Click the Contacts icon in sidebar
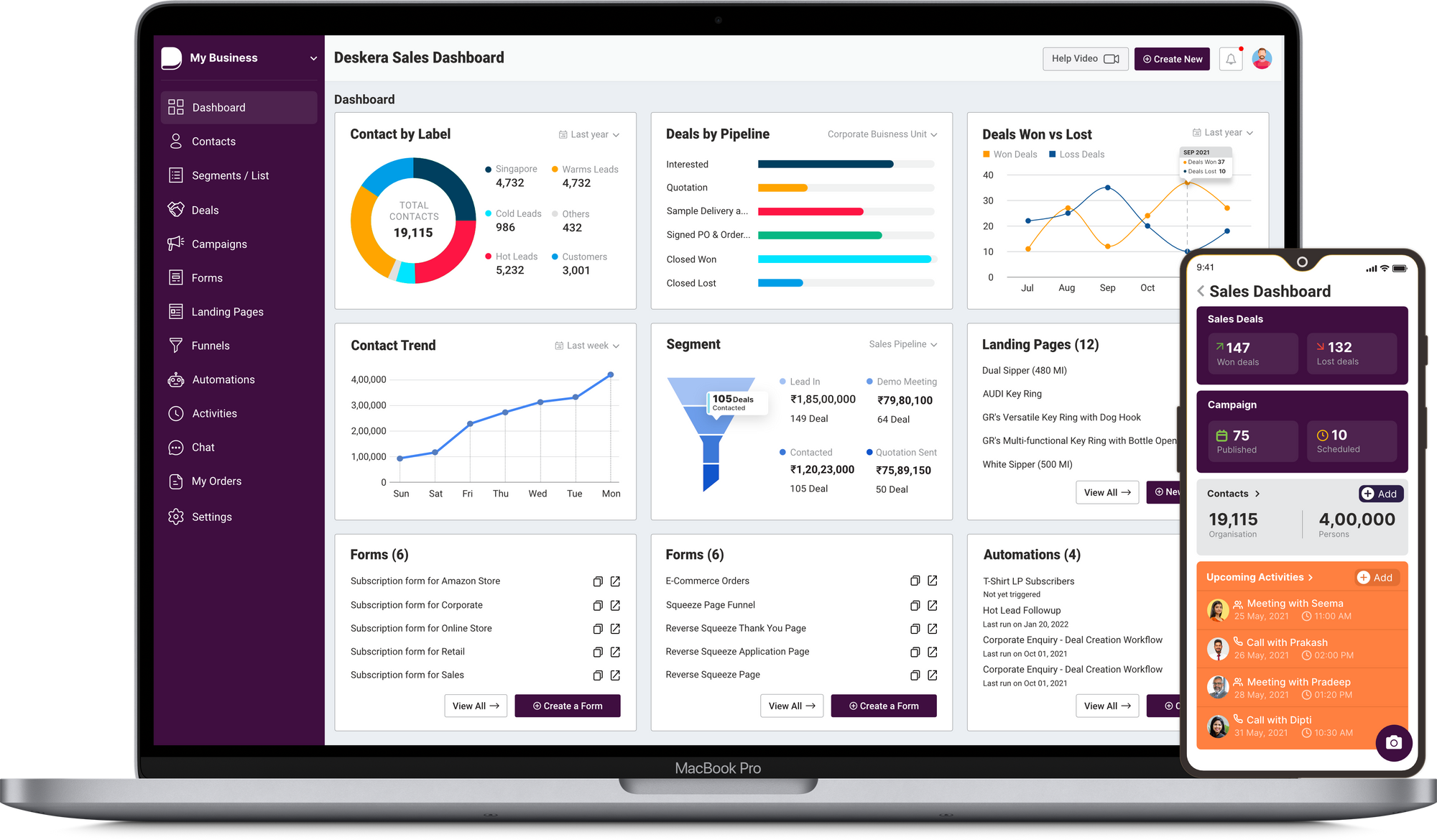 [180, 141]
